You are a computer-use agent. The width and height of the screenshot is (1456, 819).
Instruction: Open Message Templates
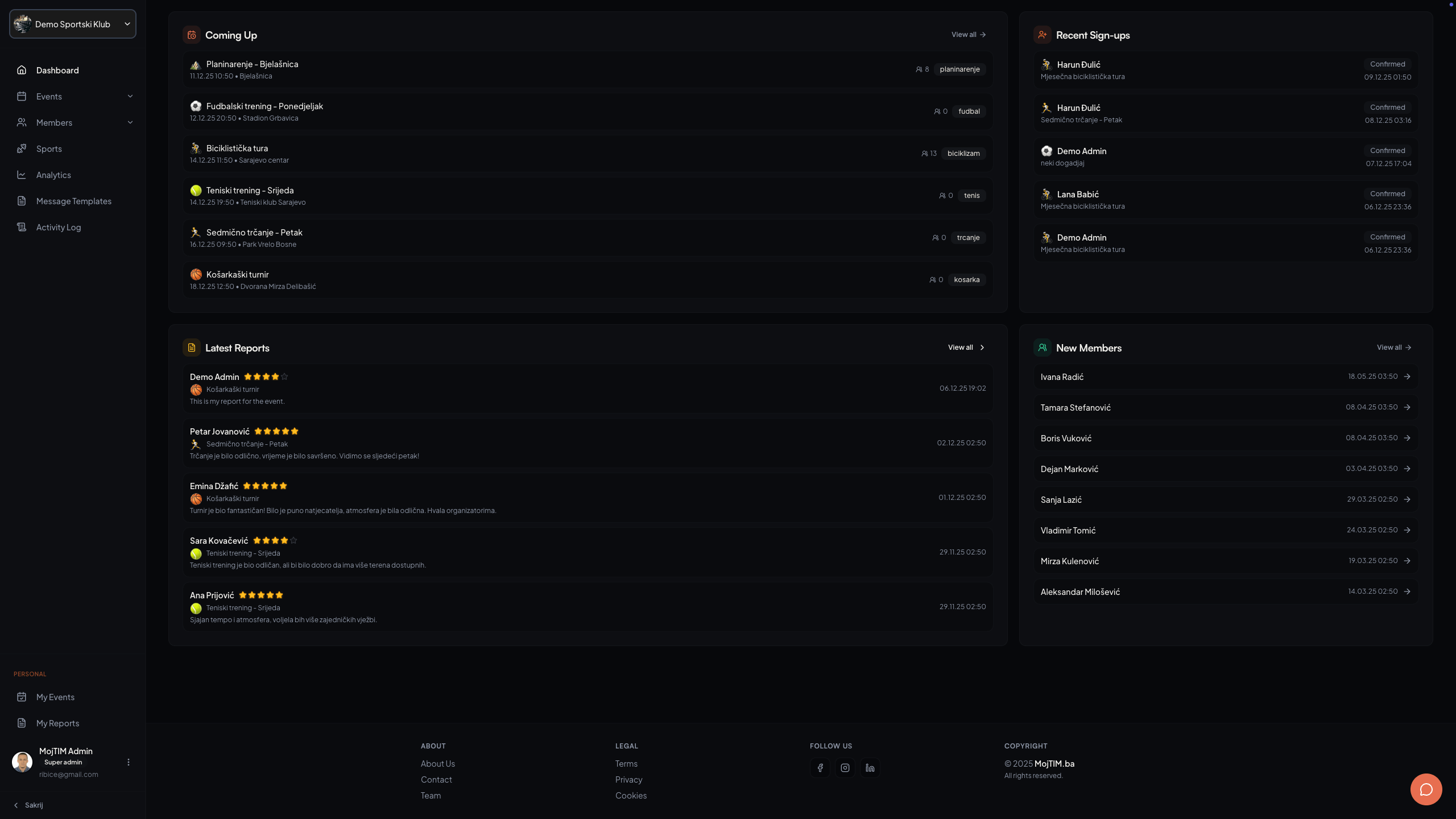click(73, 201)
